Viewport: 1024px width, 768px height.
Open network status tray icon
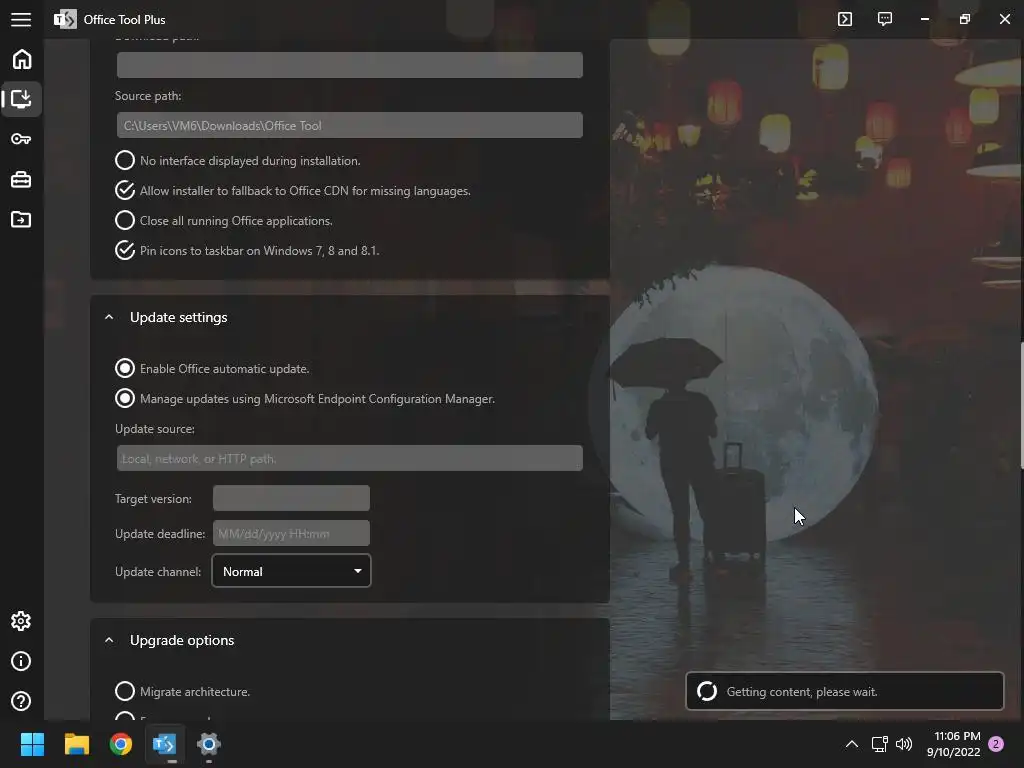[880, 744]
